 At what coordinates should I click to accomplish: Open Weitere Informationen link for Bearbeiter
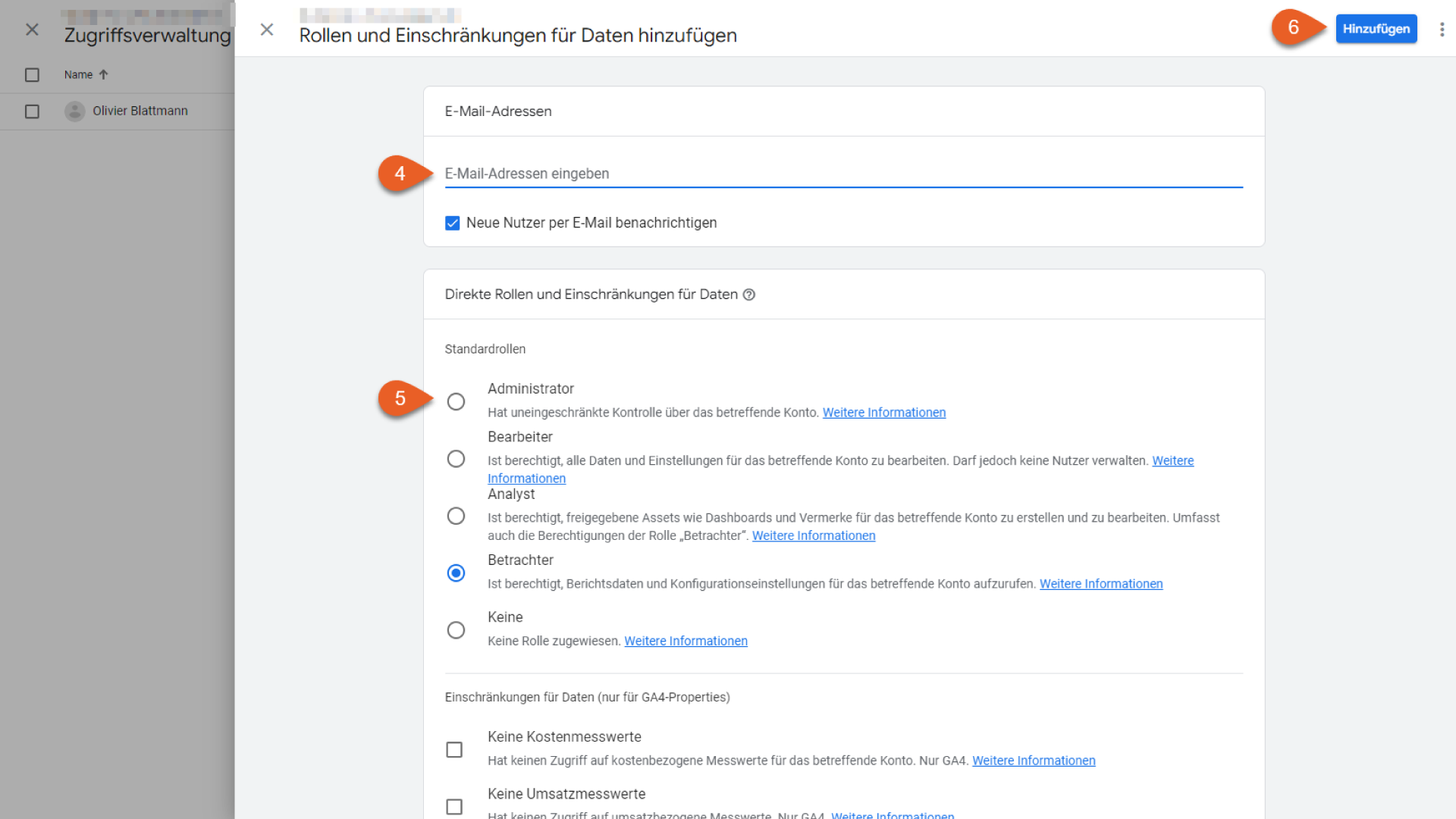tap(1172, 460)
